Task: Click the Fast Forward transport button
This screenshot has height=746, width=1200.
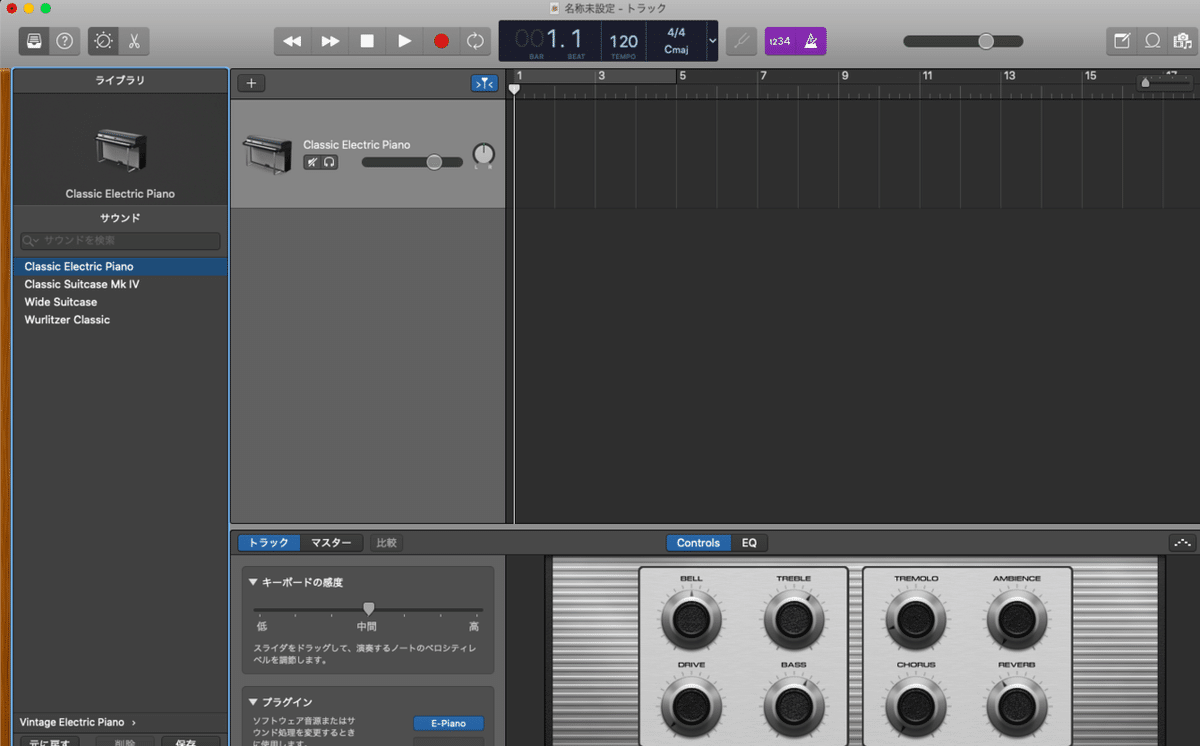Action: [x=329, y=41]
